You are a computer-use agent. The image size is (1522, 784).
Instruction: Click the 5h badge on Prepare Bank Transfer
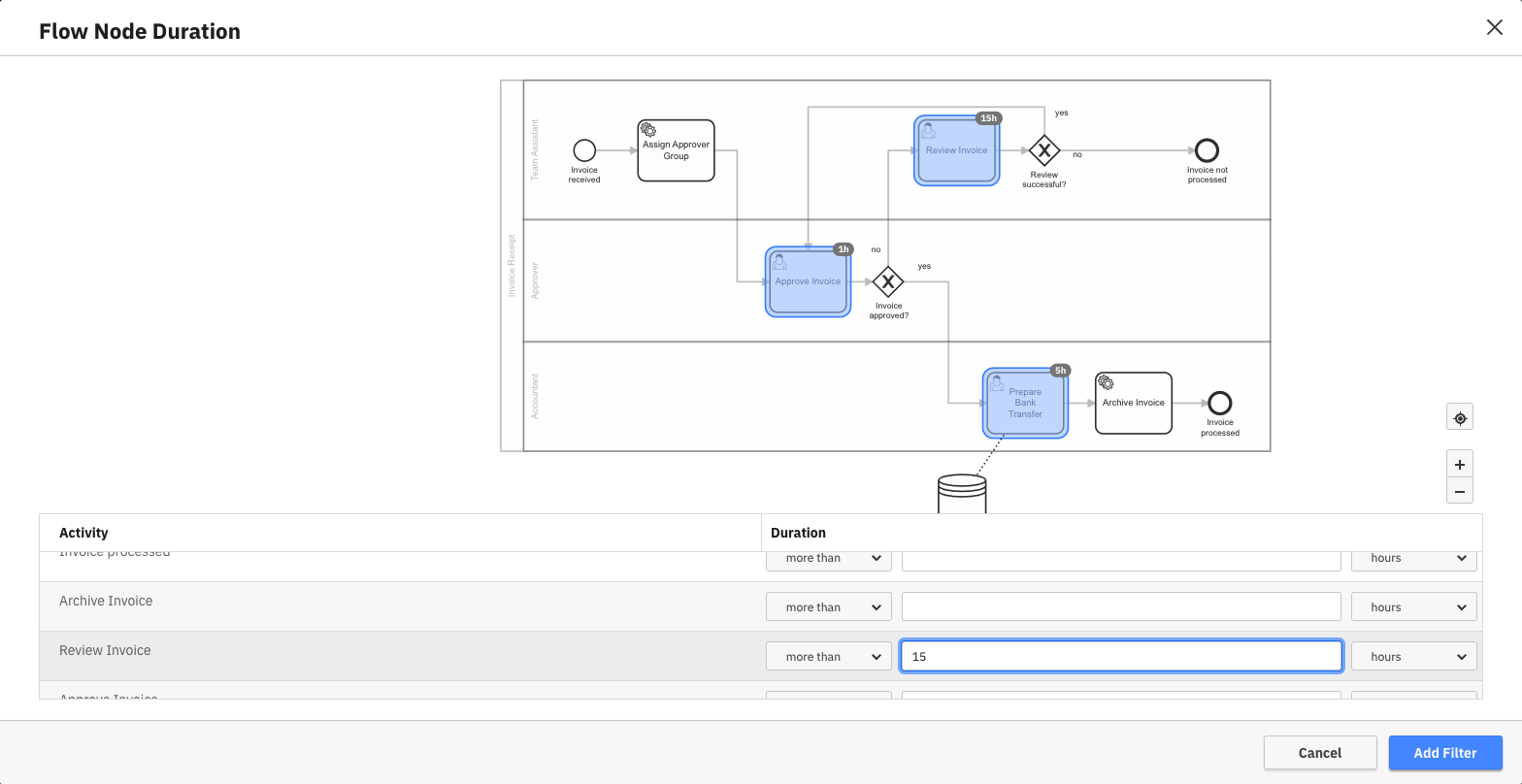(x=1061, y=371)
